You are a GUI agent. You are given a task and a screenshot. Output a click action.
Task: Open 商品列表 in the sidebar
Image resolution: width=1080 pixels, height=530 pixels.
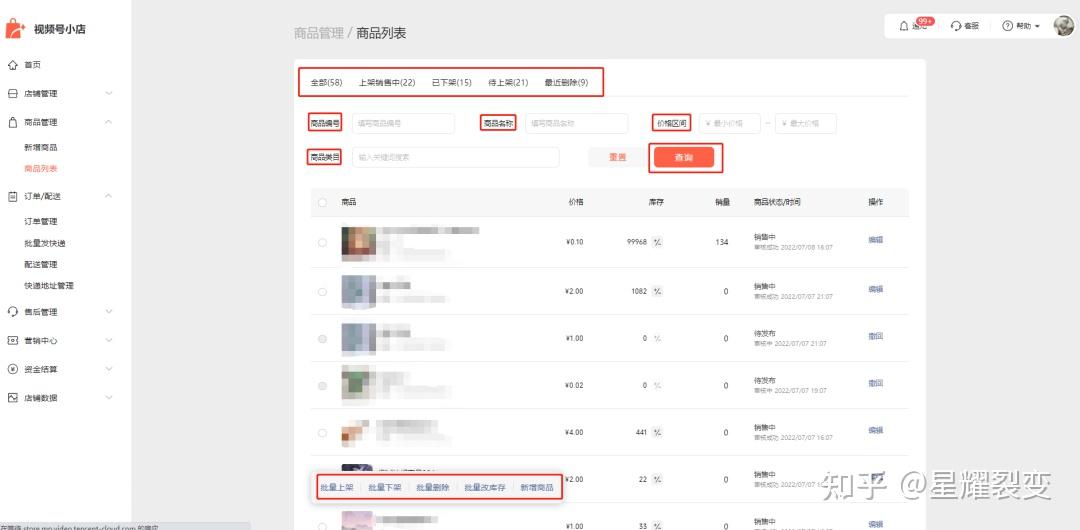click(x=41, y=168)
